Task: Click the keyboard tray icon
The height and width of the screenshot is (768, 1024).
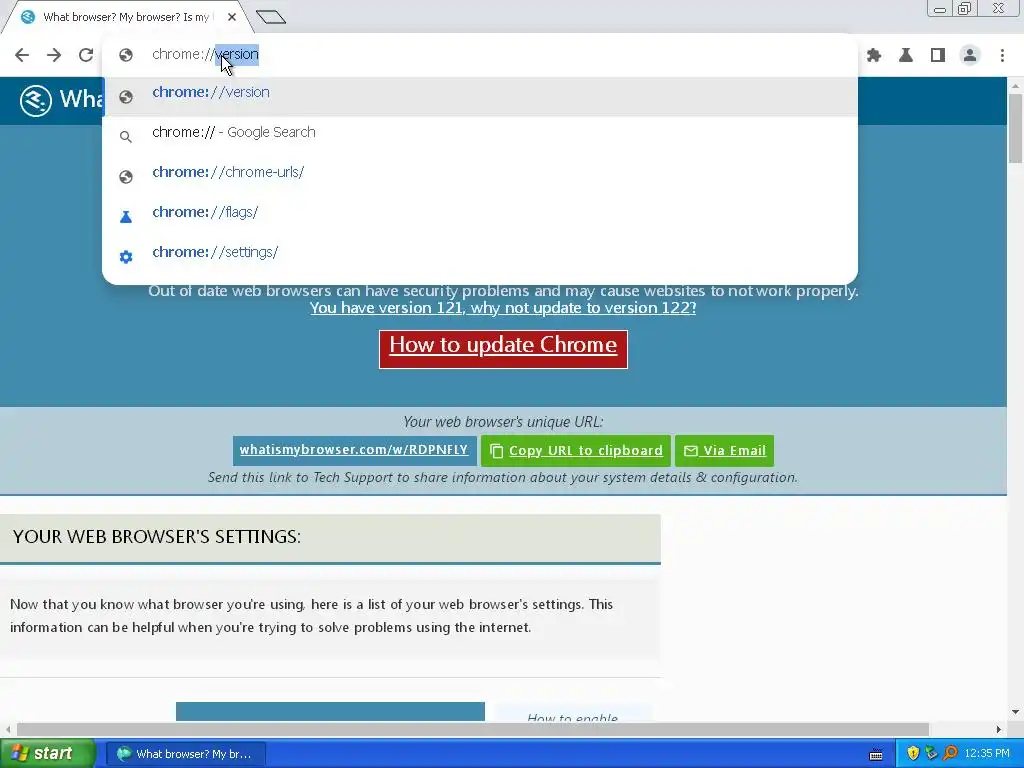Action: pos(876,755)
